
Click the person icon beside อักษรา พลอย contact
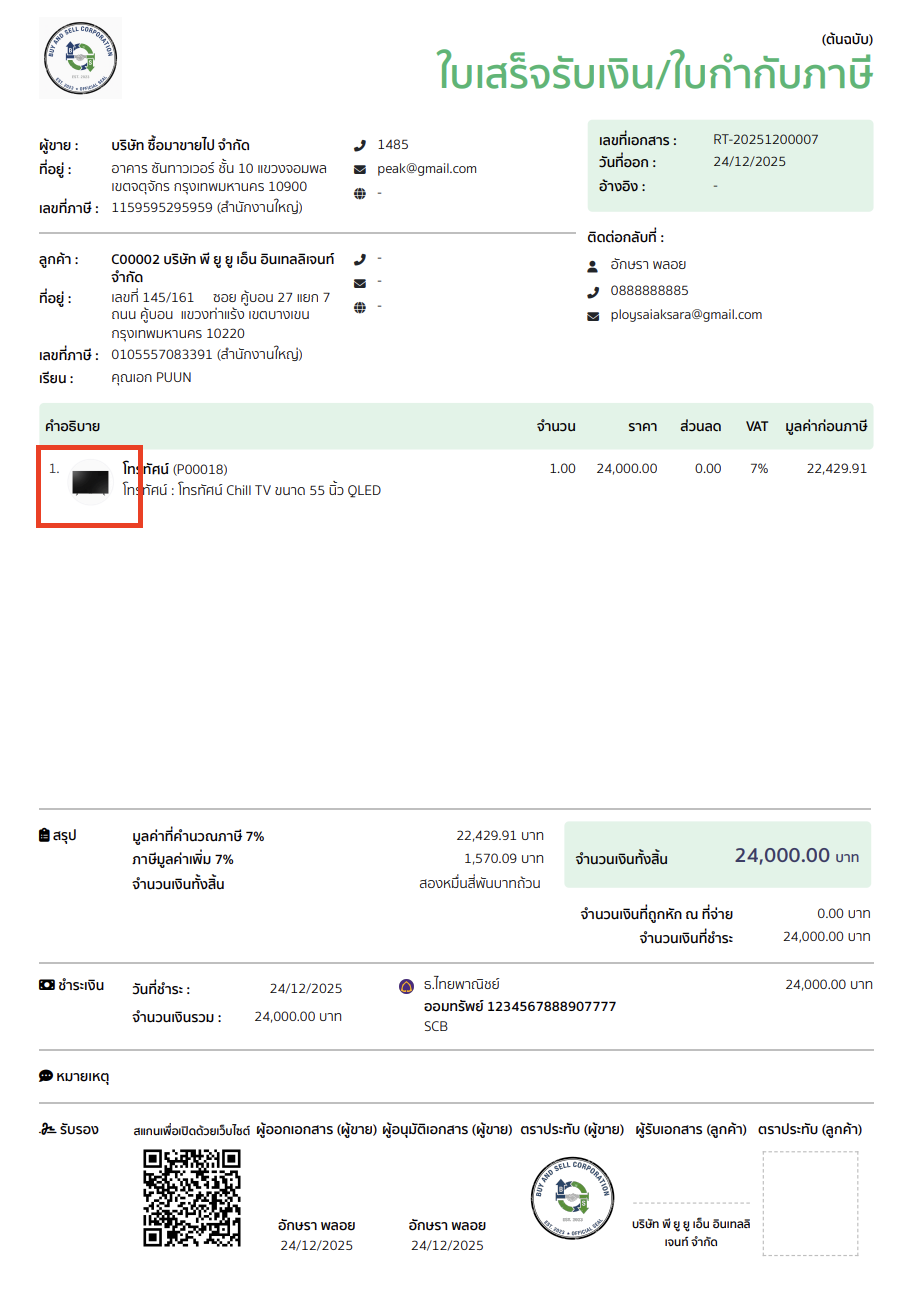pyautogui.click(x=593, y=266)
